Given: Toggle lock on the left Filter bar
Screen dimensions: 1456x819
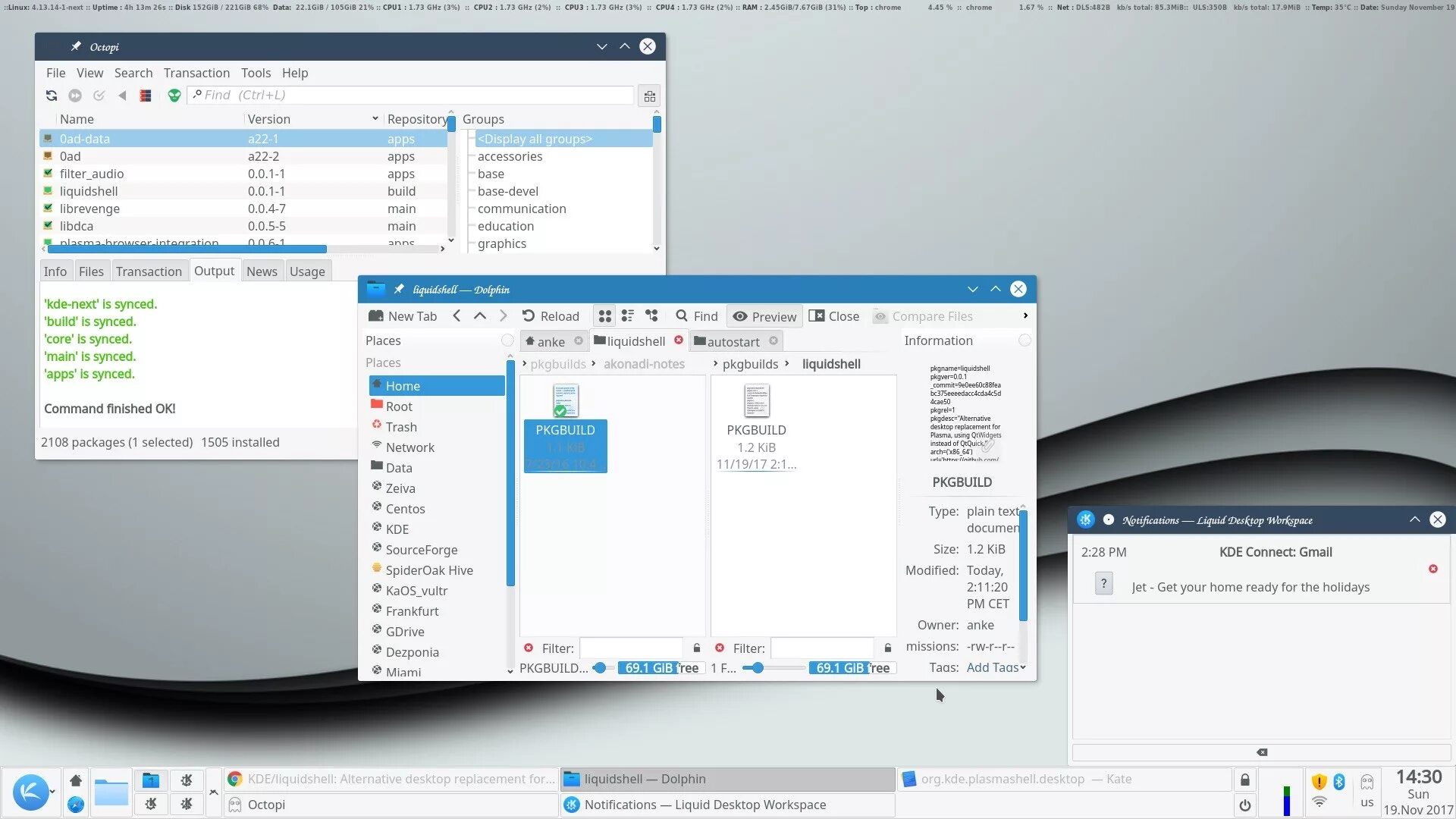Looking at the screenshot, I should pyautogui.click(x=697, y=648).
